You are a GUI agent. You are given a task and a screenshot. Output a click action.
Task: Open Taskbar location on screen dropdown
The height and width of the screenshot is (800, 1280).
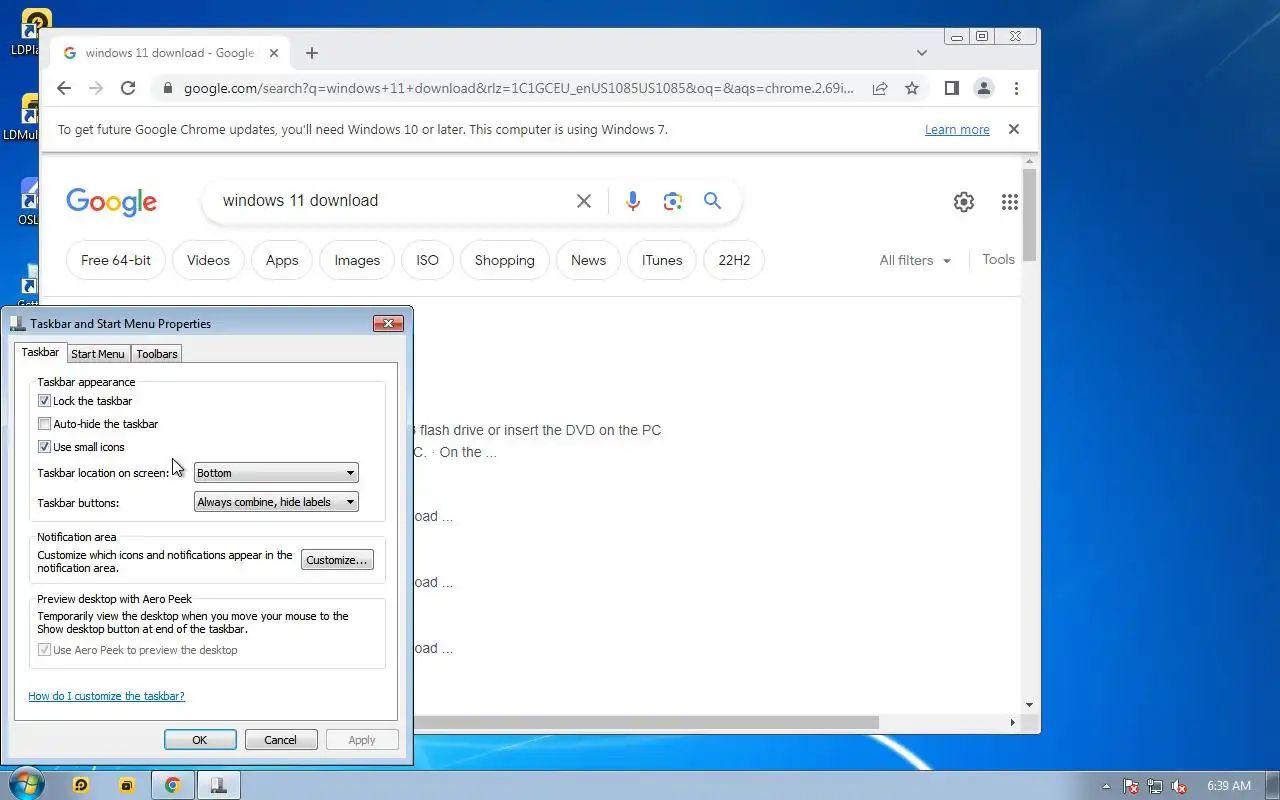pos(276,473)
